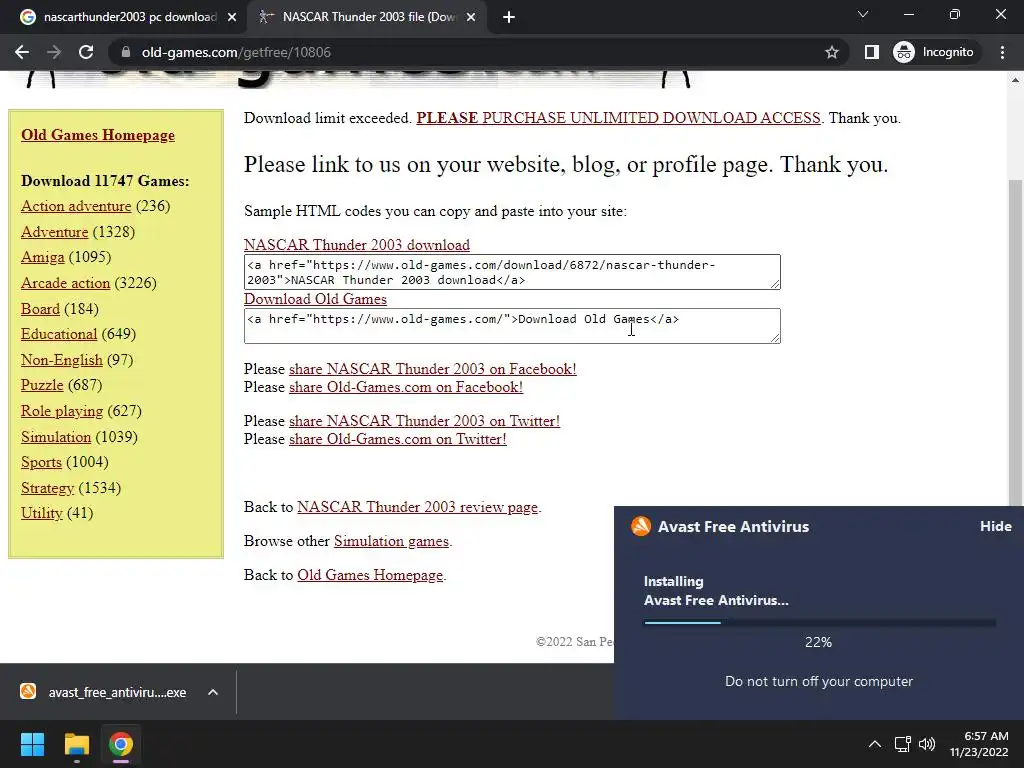Open clock showing 6:57 AM
Viewport: 1024px width, 768px height.
979,744
